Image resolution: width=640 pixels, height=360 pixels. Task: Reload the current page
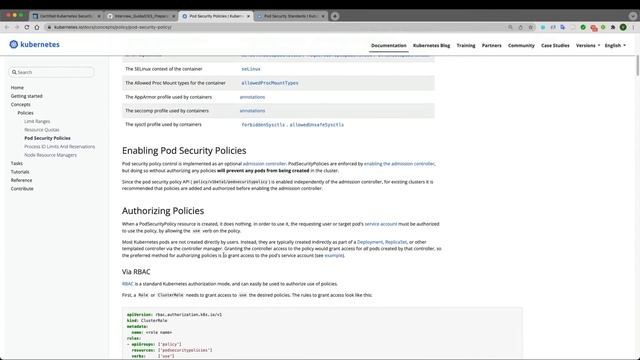(27, 27)
